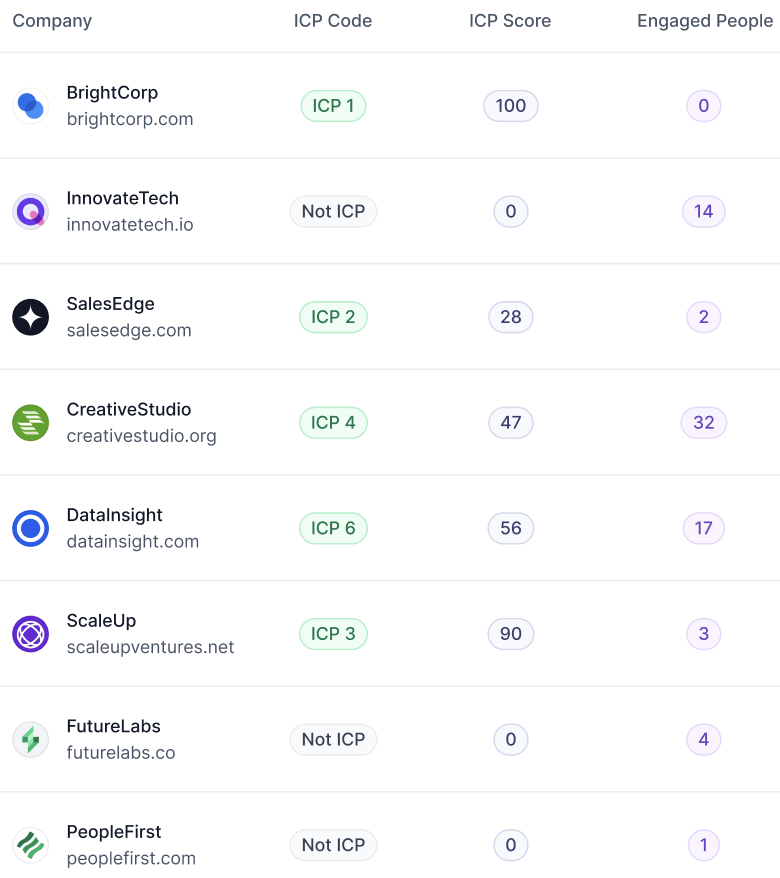Click the ICP 1 badge for BrightCorp

click(333, 106)
